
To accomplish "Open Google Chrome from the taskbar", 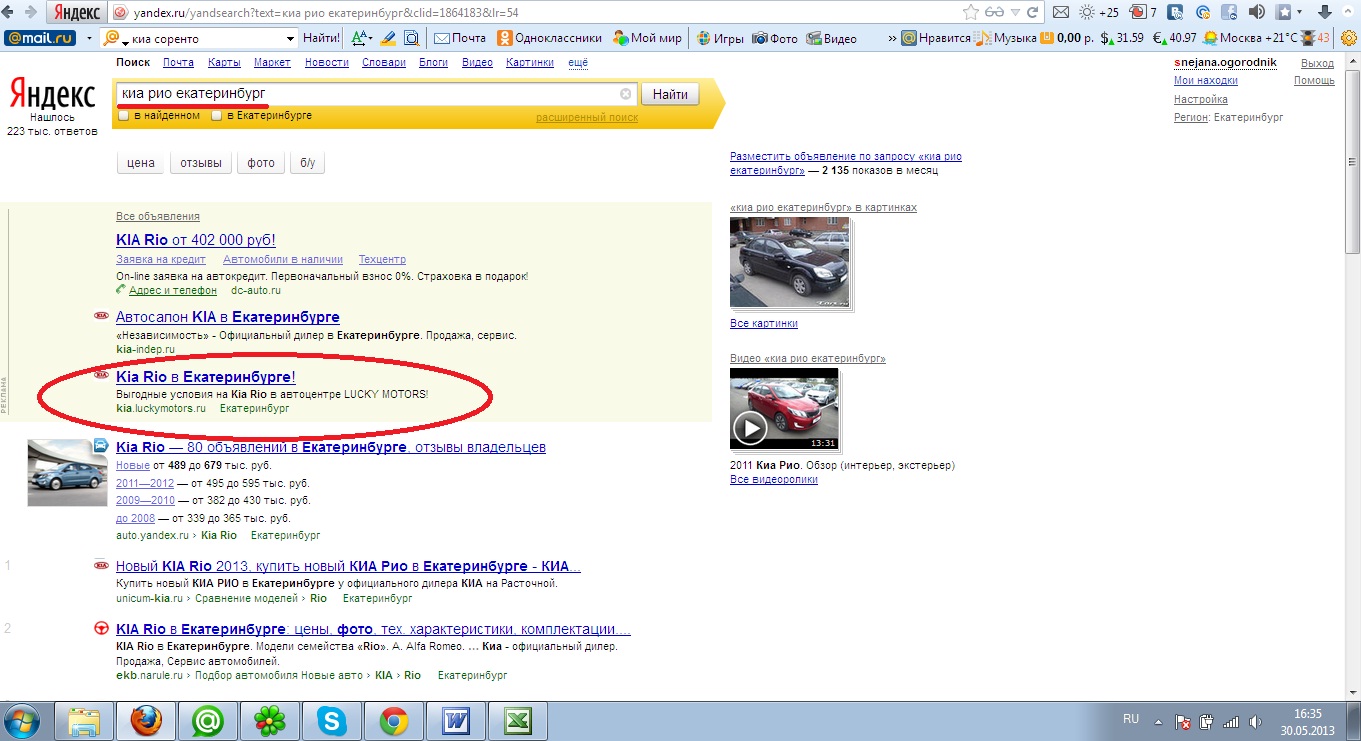I will (393, 720).
